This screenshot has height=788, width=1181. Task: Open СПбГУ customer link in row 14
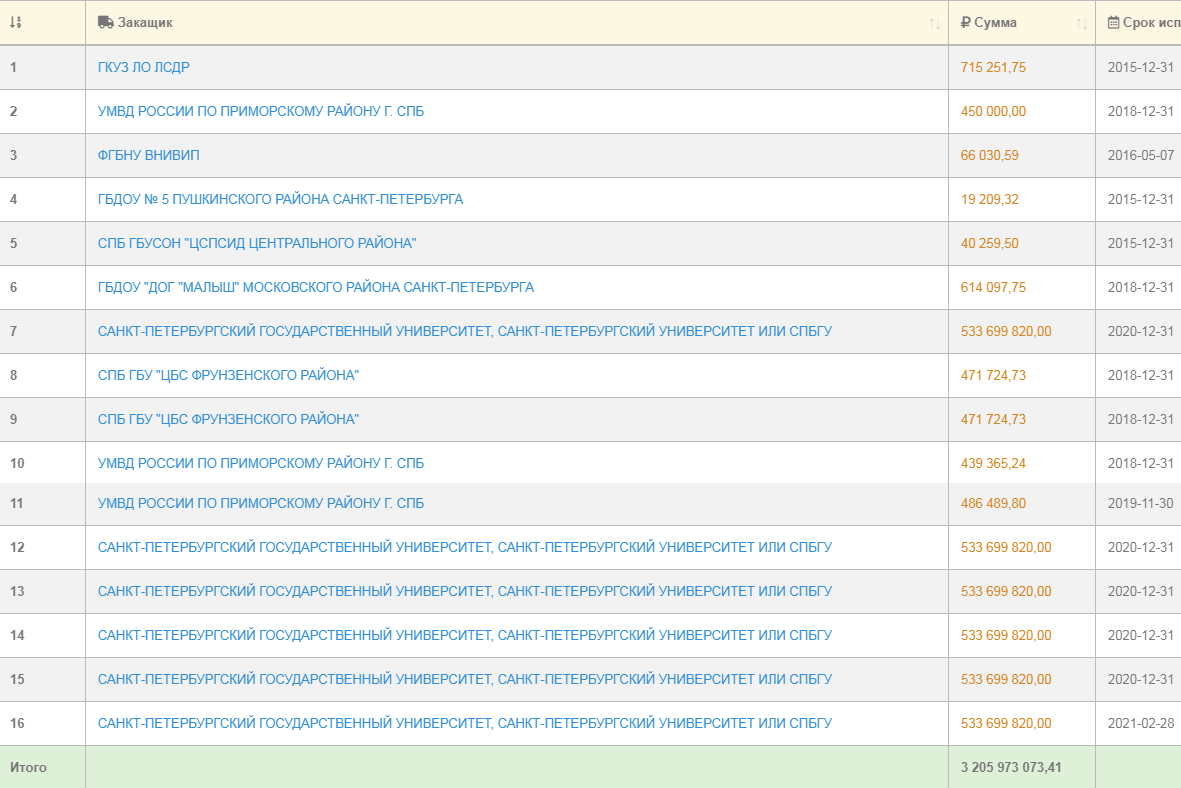(465, 635)
